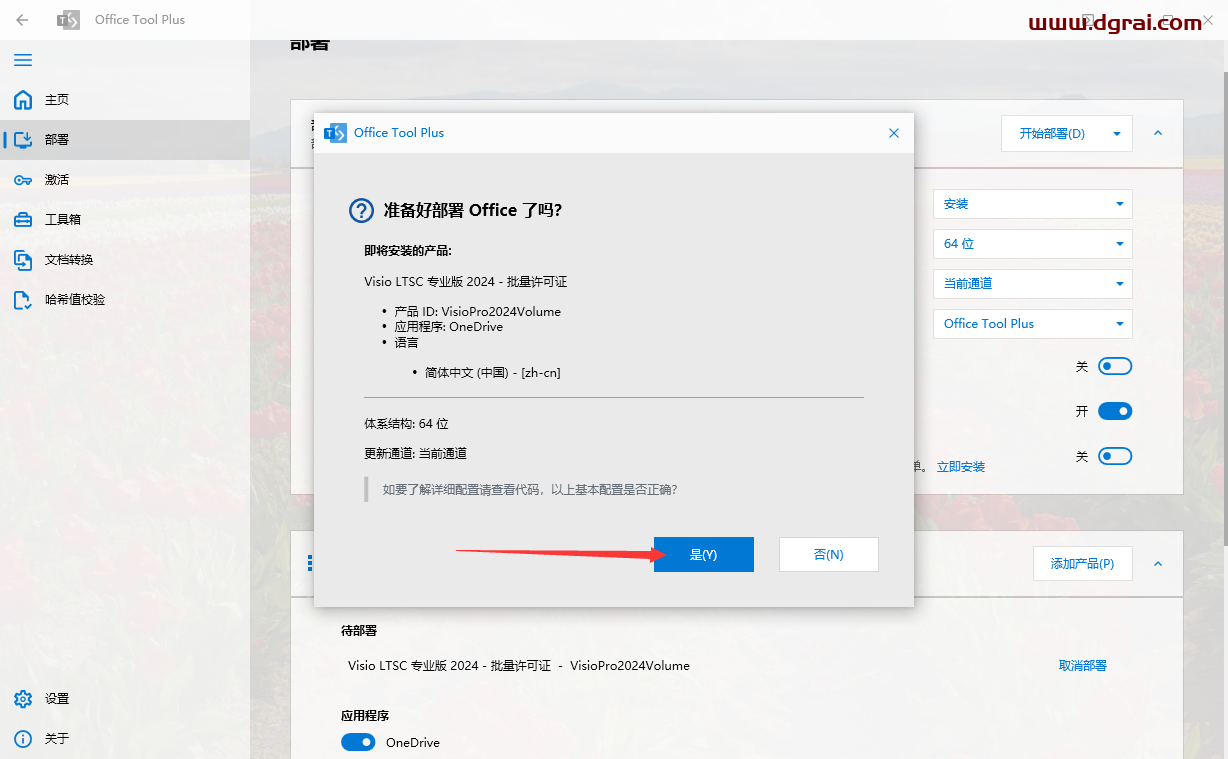
Task: Confirm deployment with 是(Y) button
Action: [x=704, y=555]
